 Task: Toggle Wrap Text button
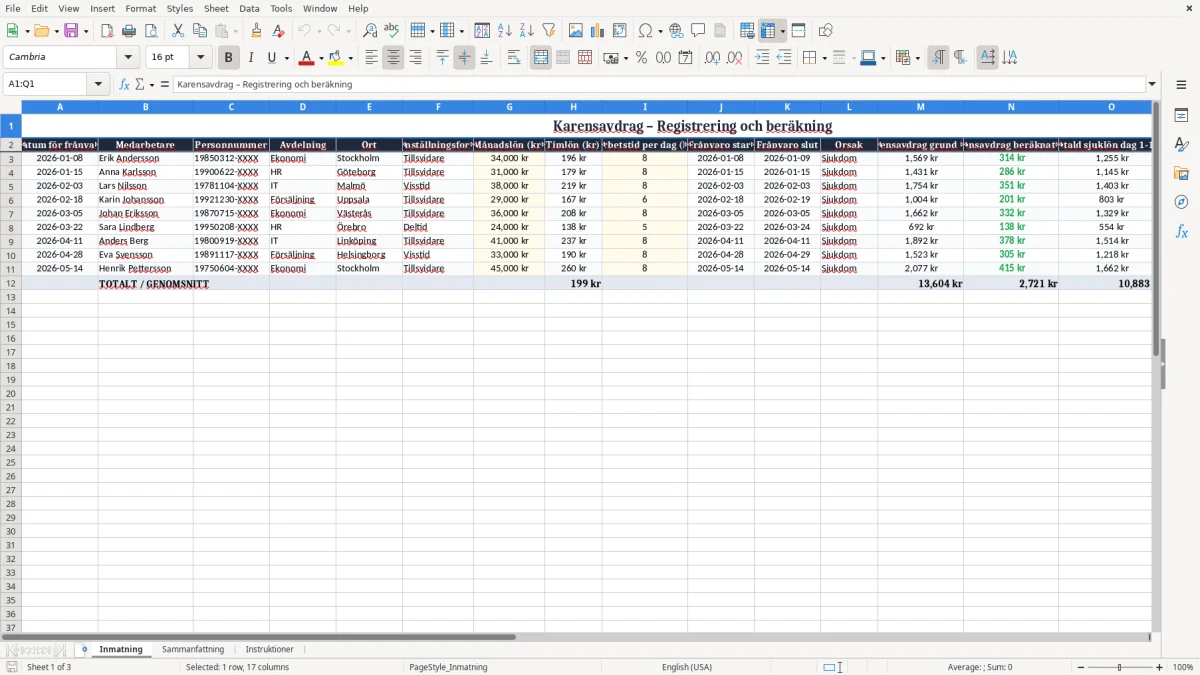(514, 58)
